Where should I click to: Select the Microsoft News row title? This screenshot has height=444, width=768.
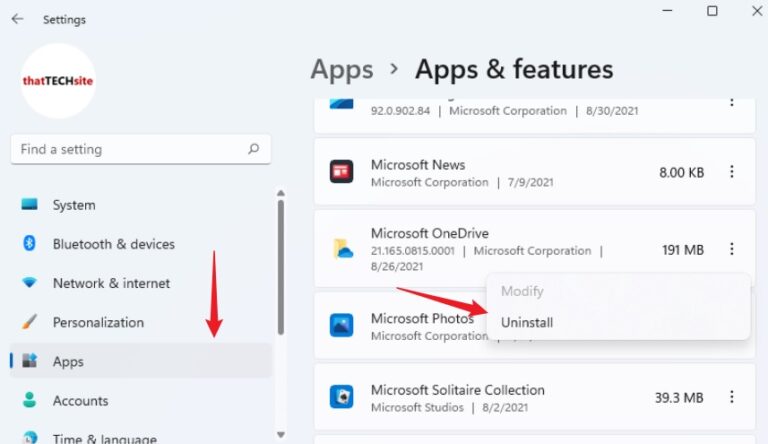tap(418, 165)
